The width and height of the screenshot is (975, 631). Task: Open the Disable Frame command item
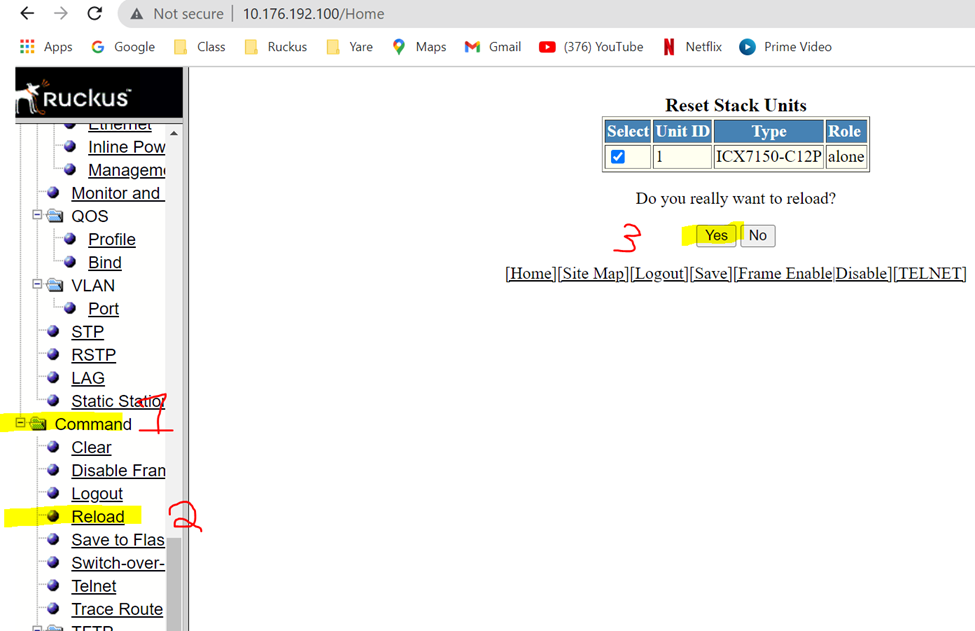pyautogui.click(x=118, y=471)
